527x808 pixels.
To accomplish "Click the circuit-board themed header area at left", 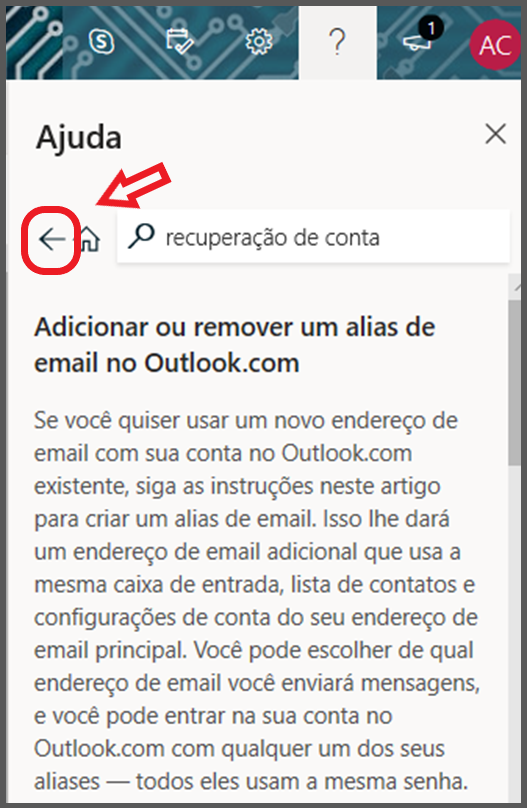I will pos(34,43).
